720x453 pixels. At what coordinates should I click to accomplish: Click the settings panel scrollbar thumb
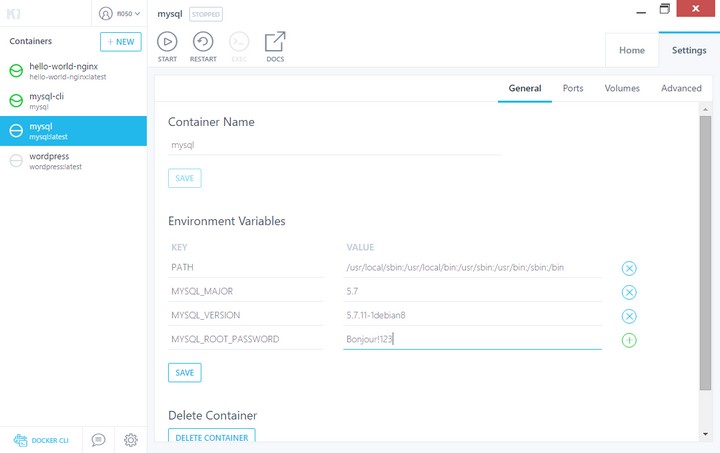tap(705, 253)
